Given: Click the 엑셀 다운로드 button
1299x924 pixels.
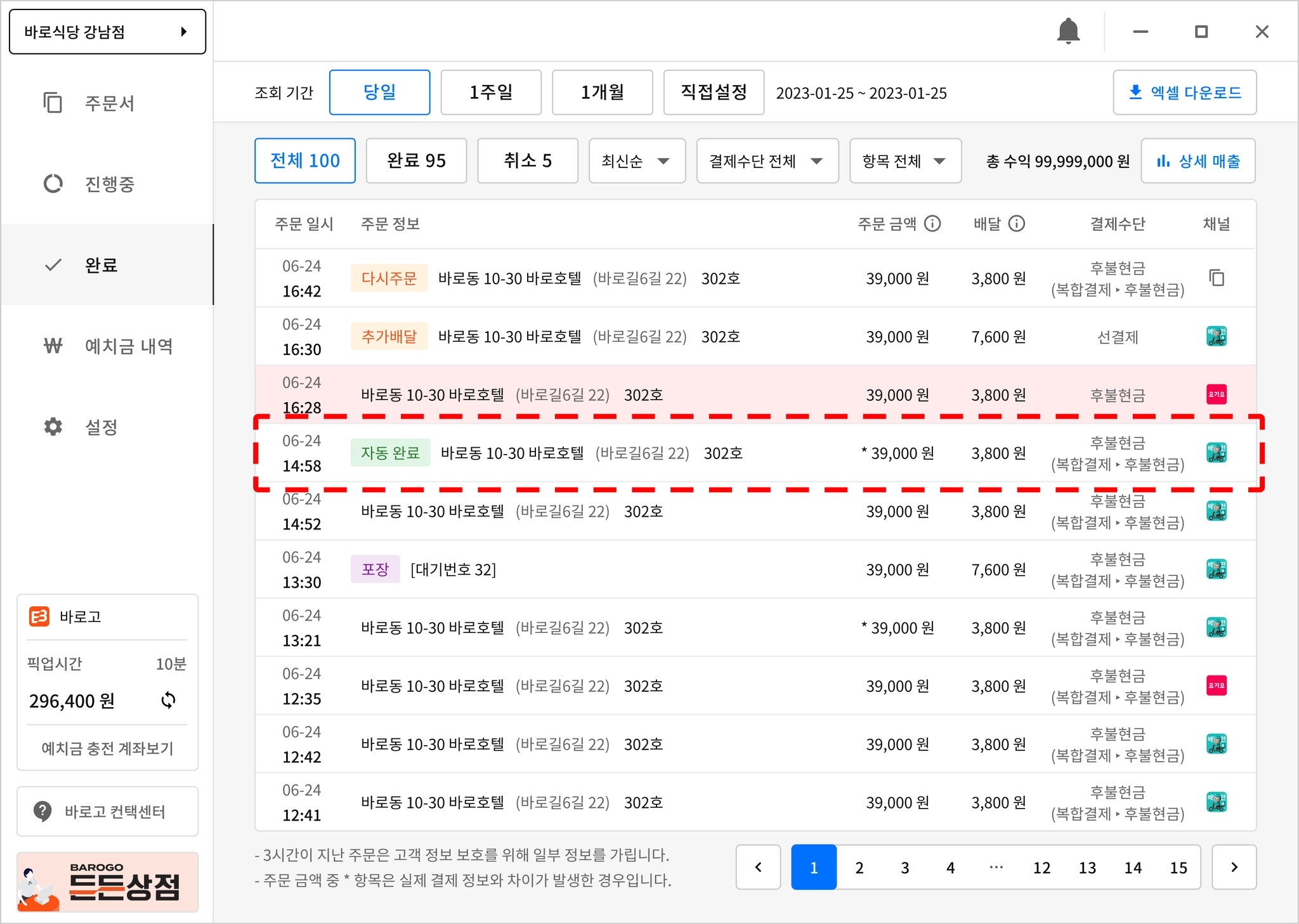Looking at the screenshot, I should [1184, 93].
